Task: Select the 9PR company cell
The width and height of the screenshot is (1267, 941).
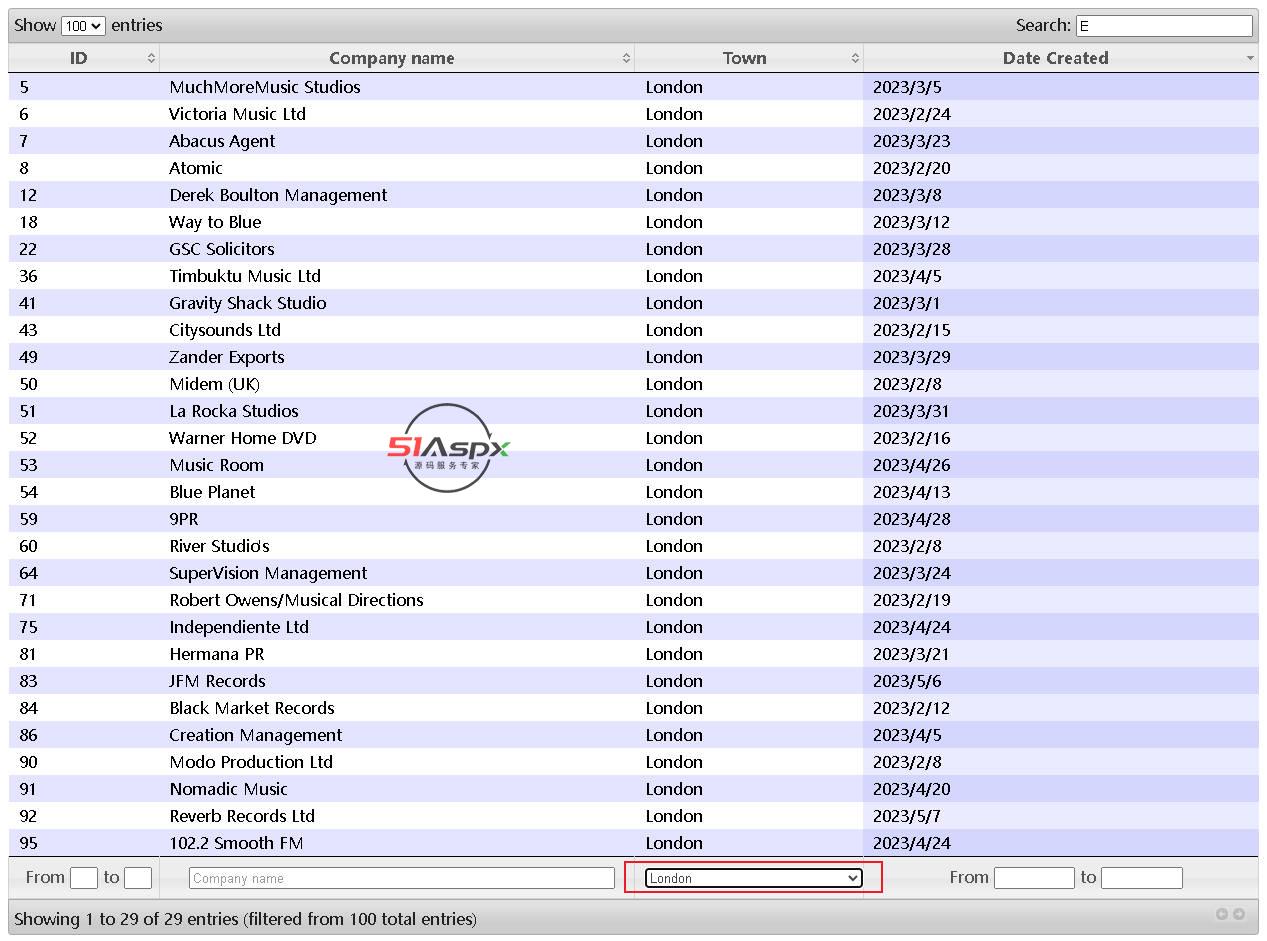Action: click(184, 519)
